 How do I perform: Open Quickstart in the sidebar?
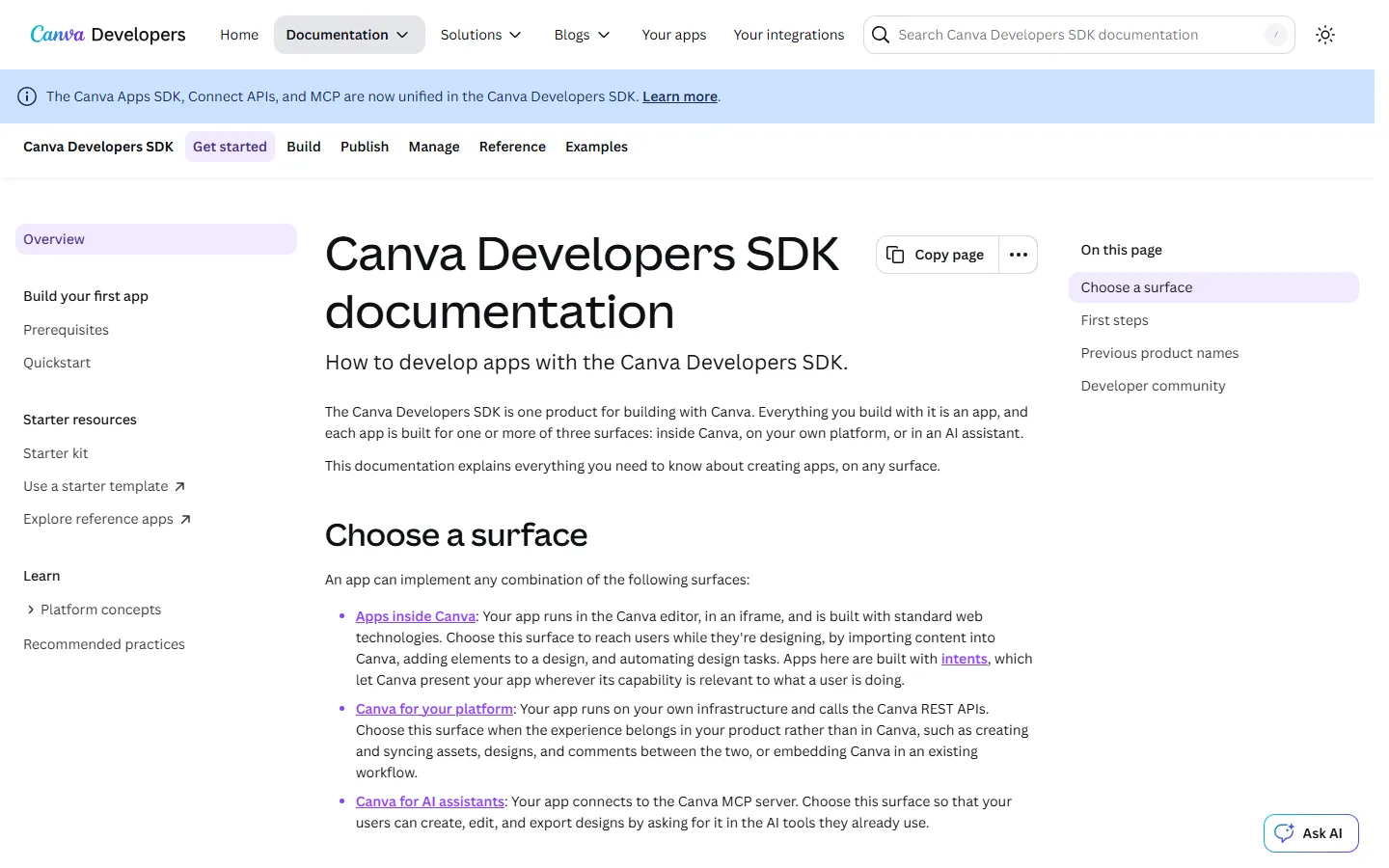click(57, 363)
